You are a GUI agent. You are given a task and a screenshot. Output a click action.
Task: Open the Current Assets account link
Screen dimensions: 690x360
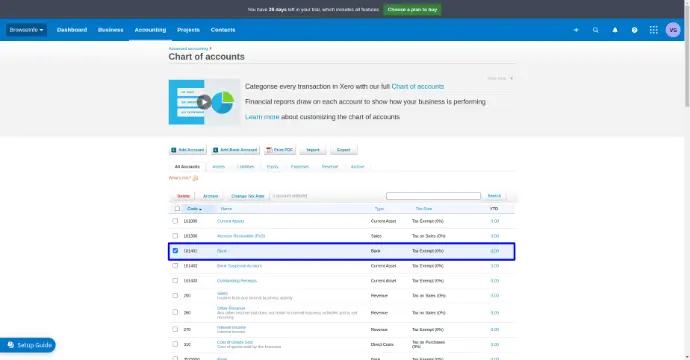point(231,221)
